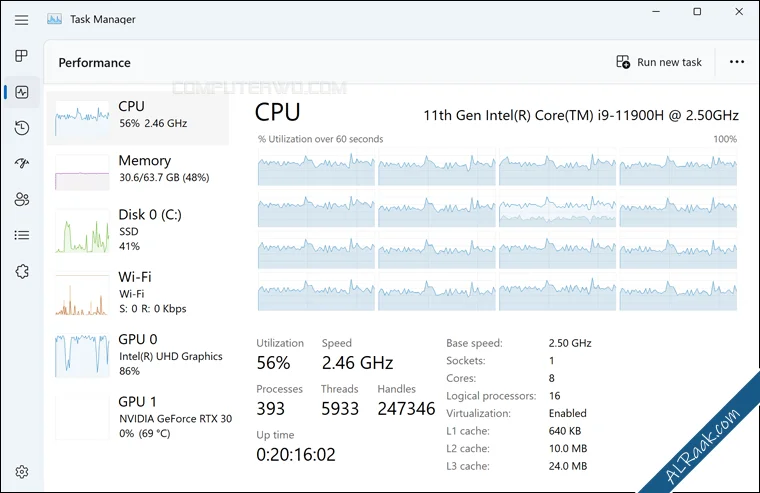This screenshot has width=760, height=493.
Task: Click the Memory mini graph thumbnail
Action: point(82,172)
